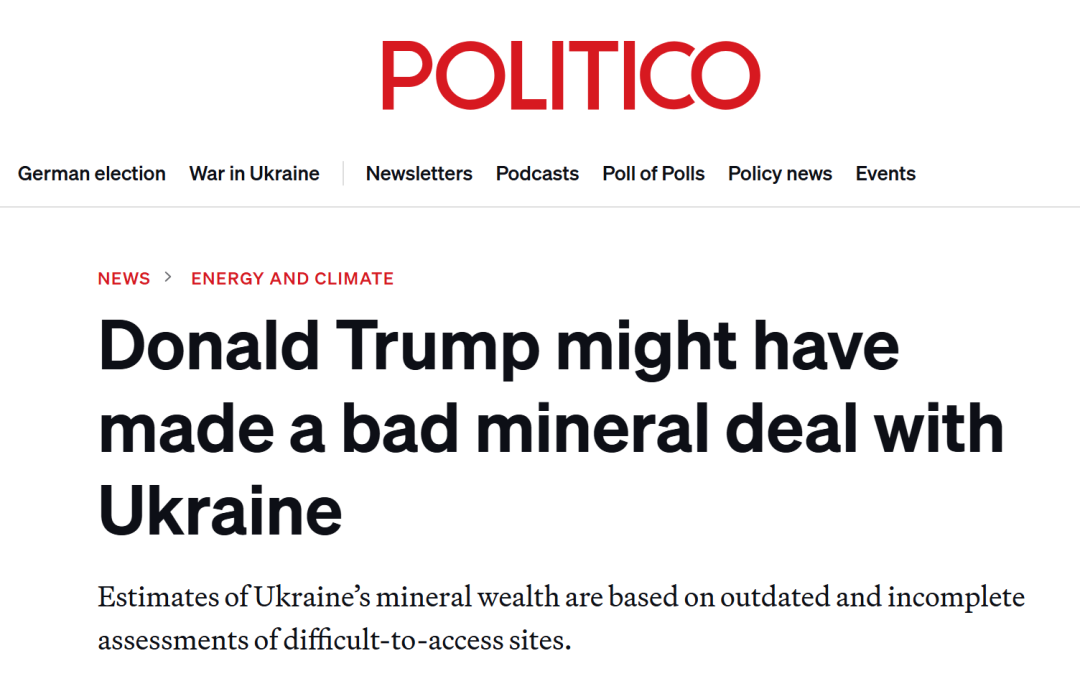The height and width of the screenshot is (684, 1080).
Task: Click the vertical separator before Newsletters
Action: 343,174
